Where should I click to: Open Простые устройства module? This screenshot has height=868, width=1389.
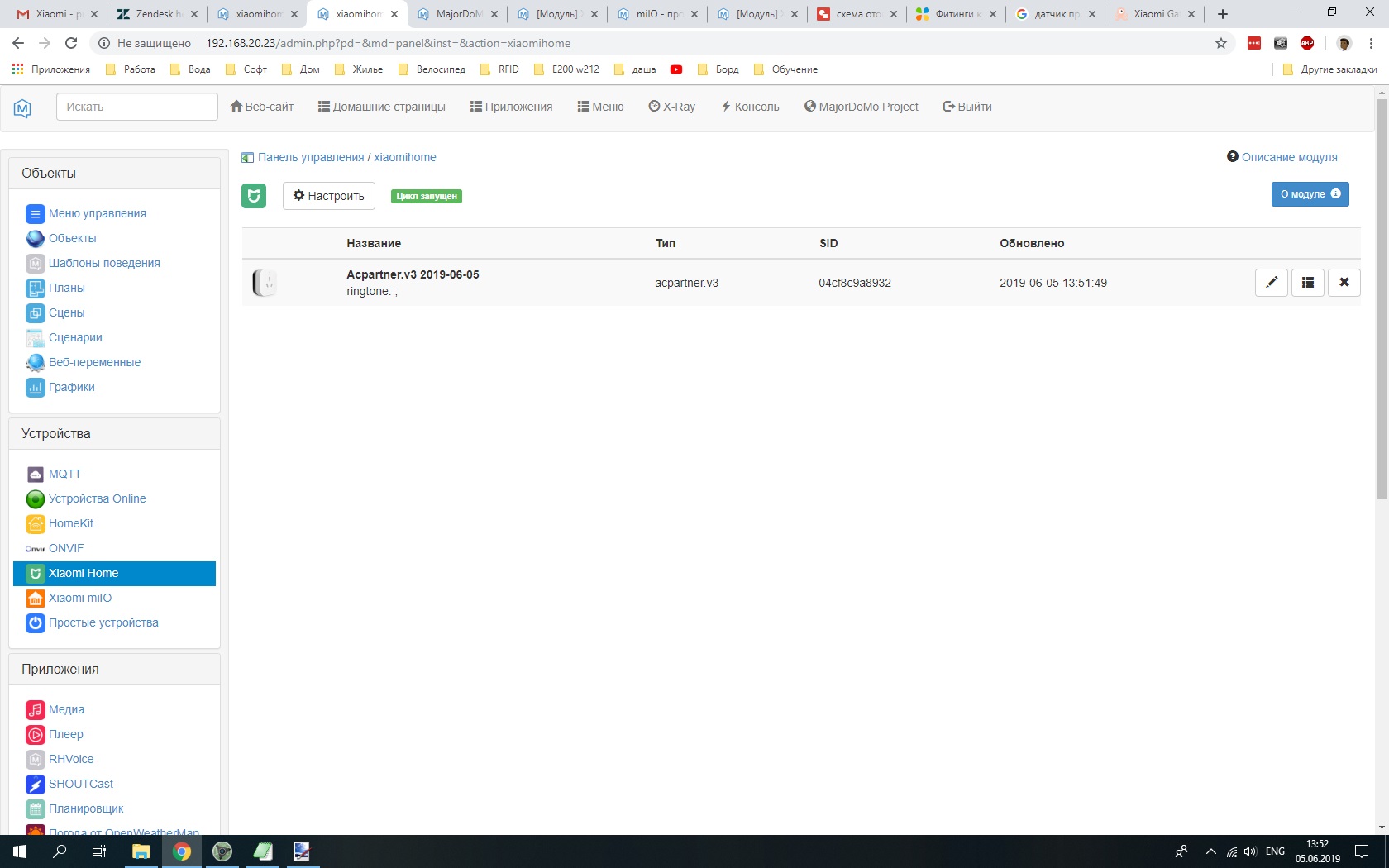[x=103, y=622]
